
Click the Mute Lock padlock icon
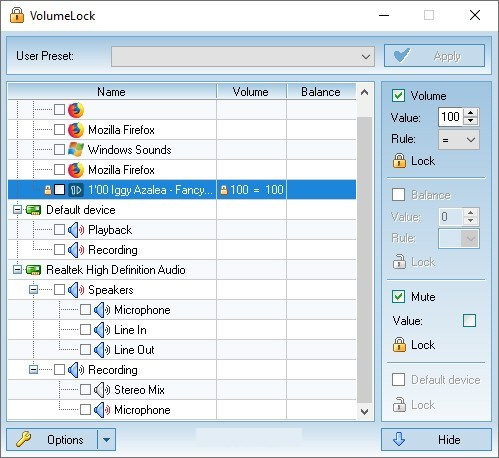pos(399,345)
